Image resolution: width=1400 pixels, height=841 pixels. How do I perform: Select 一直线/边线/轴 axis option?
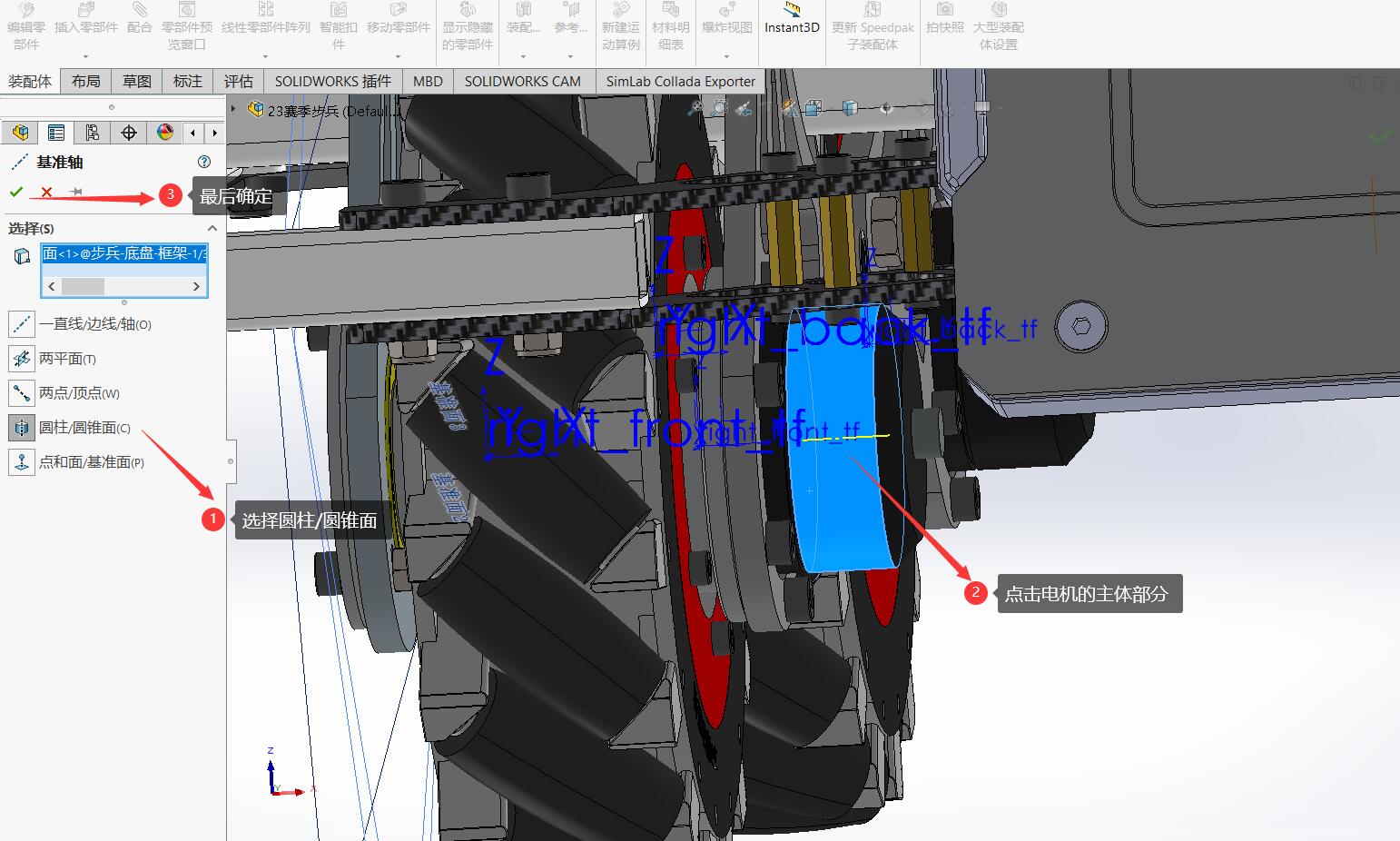(x=22, y=324)
